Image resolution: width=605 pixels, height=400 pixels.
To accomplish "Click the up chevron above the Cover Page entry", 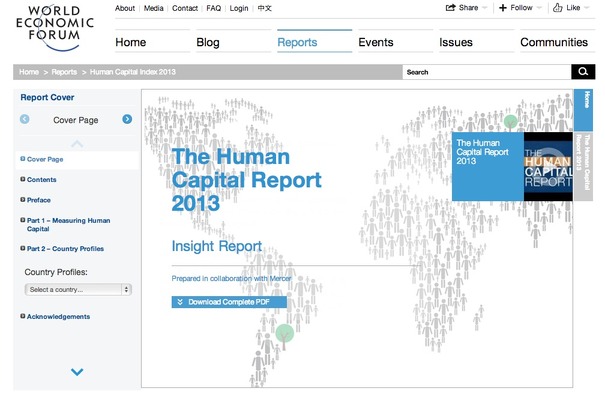I will (77, 144).
